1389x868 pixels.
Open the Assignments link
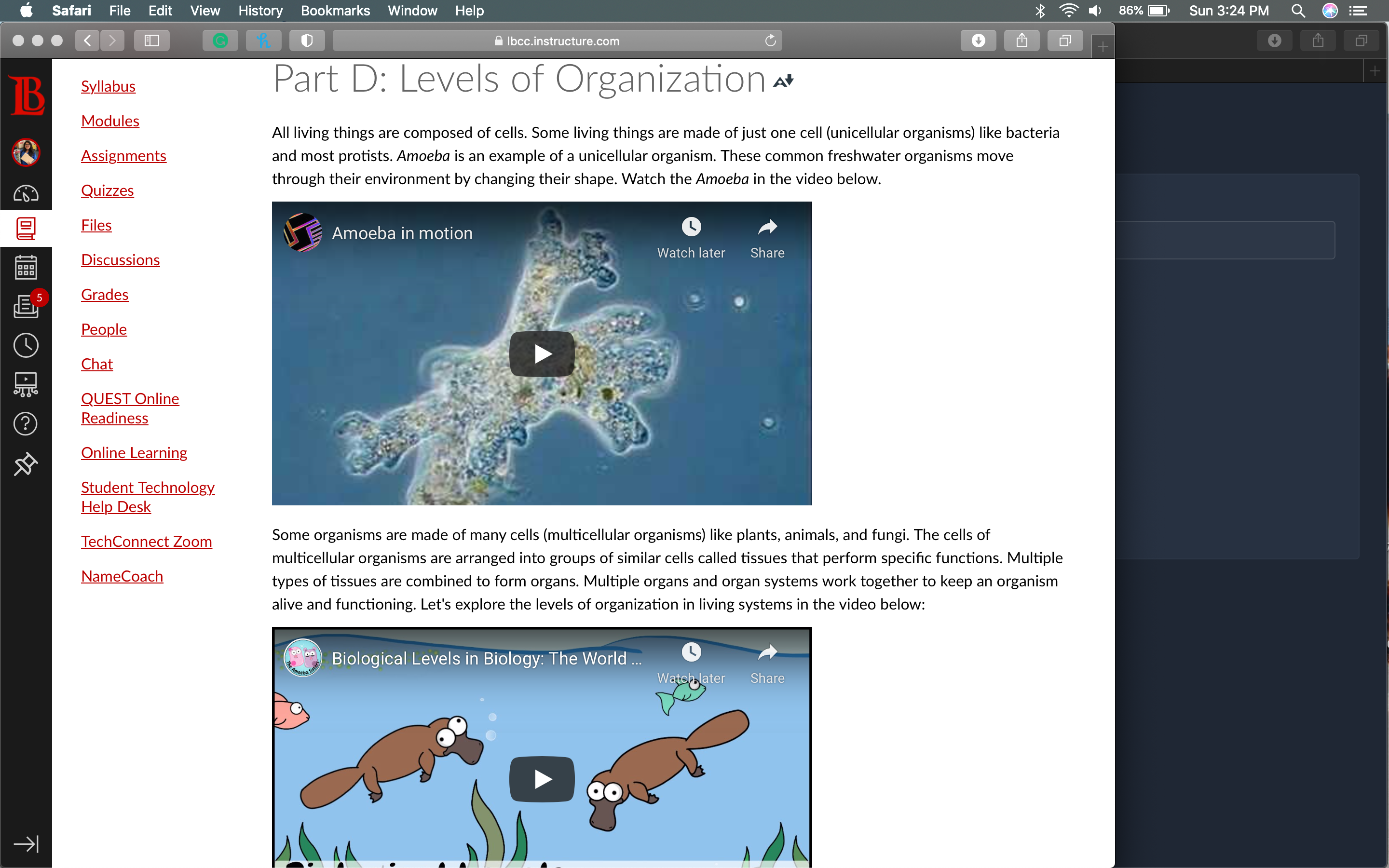123,156
